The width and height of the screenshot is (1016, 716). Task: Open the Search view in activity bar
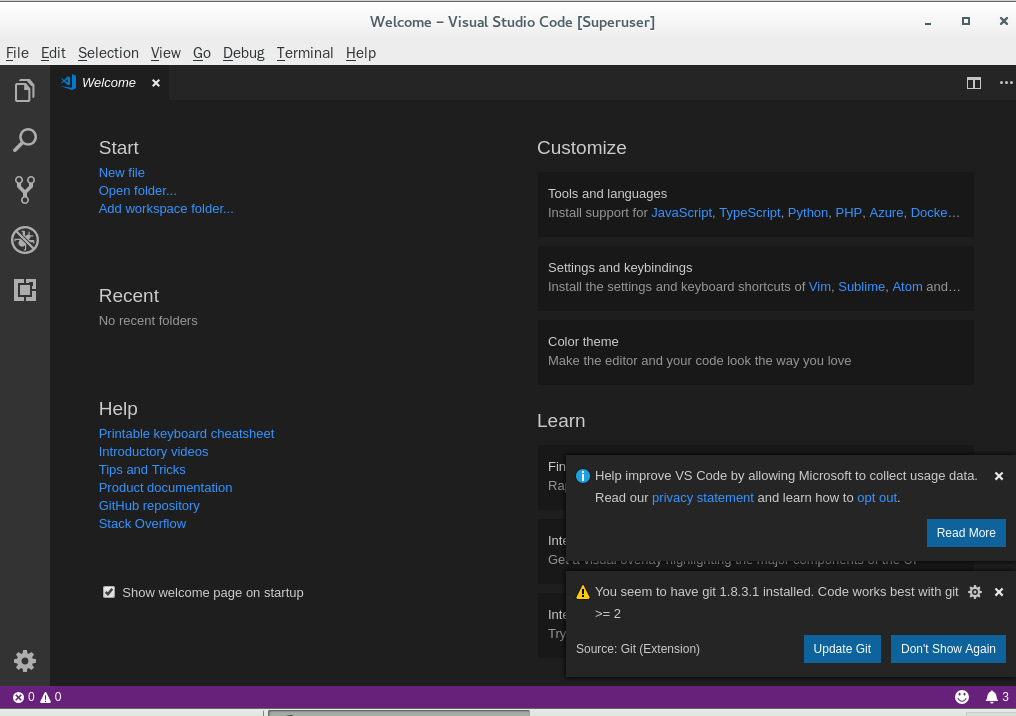(x=25, y=140)
